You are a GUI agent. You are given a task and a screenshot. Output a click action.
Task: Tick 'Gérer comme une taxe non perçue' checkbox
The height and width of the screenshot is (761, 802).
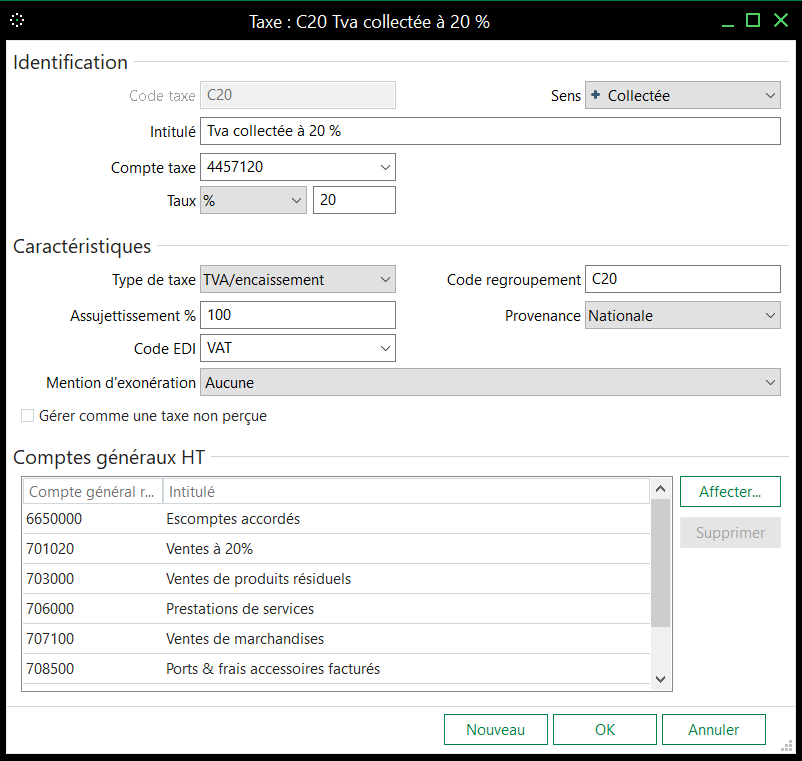click(x=28, y=416)
